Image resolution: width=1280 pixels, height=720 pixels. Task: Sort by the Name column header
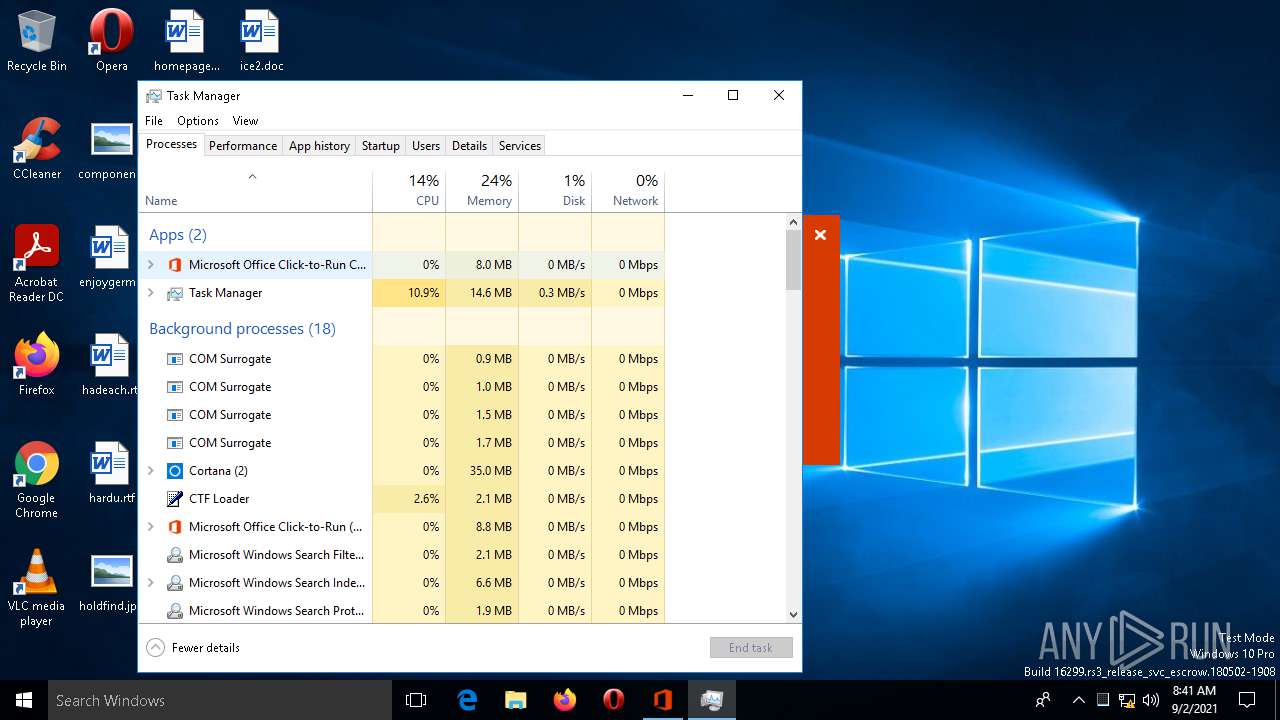255,190
